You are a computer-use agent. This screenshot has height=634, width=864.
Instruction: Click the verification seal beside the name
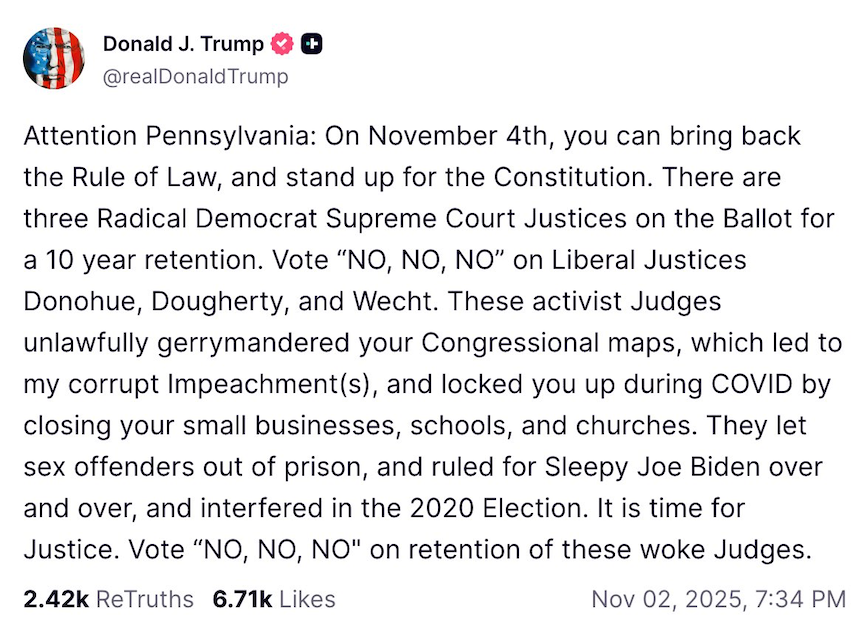coord(280,44)
